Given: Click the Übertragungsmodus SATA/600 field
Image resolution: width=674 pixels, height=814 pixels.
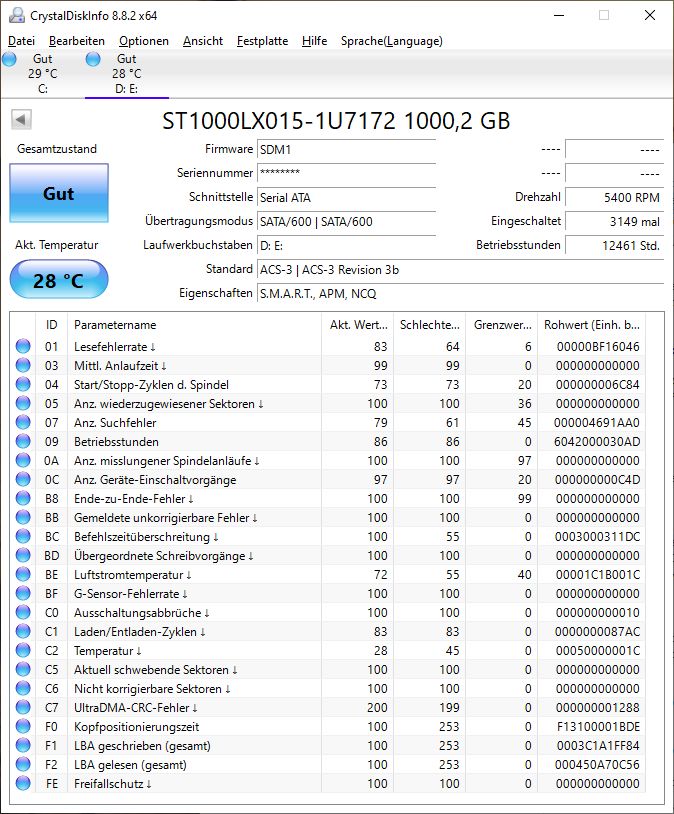Looking at the screenshot, I should [x=346, y=222].
